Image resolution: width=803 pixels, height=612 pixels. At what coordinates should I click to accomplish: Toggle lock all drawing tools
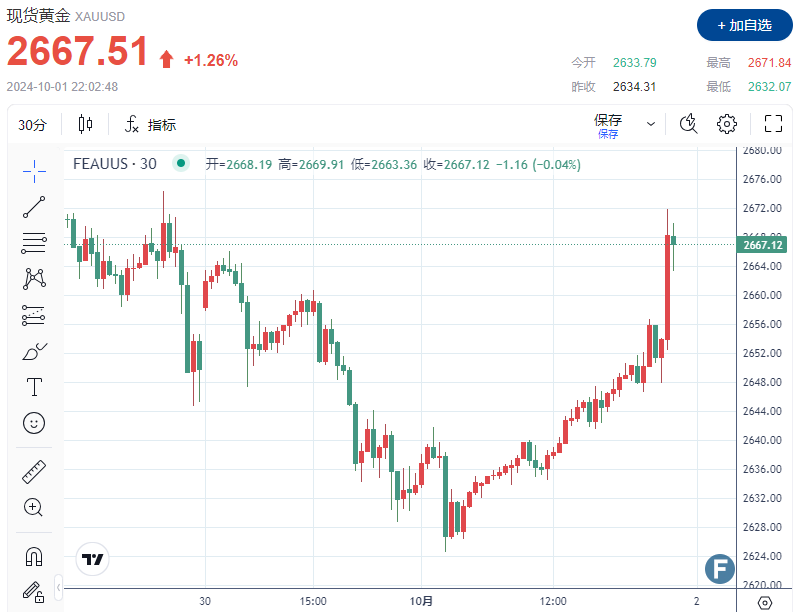[x=34, y=591]
